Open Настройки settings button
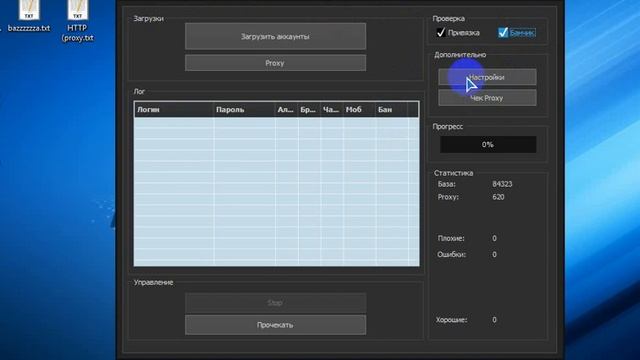 (487, 77)
